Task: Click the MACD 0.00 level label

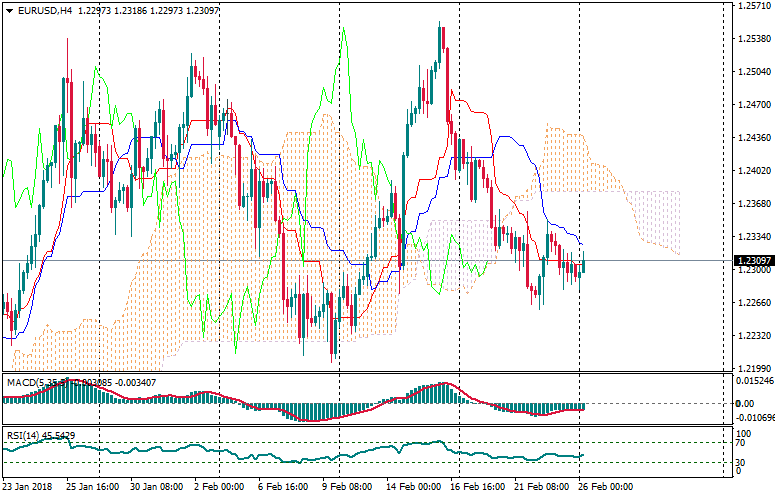Action: pyautogui.click(x=745, y=404)
